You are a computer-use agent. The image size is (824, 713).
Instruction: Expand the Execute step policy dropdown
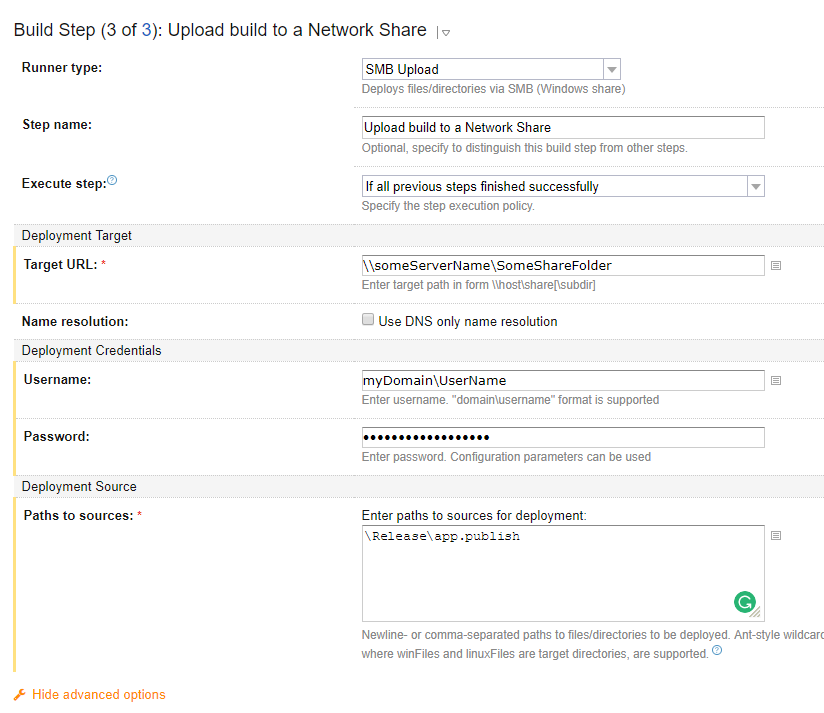[563, 186]
